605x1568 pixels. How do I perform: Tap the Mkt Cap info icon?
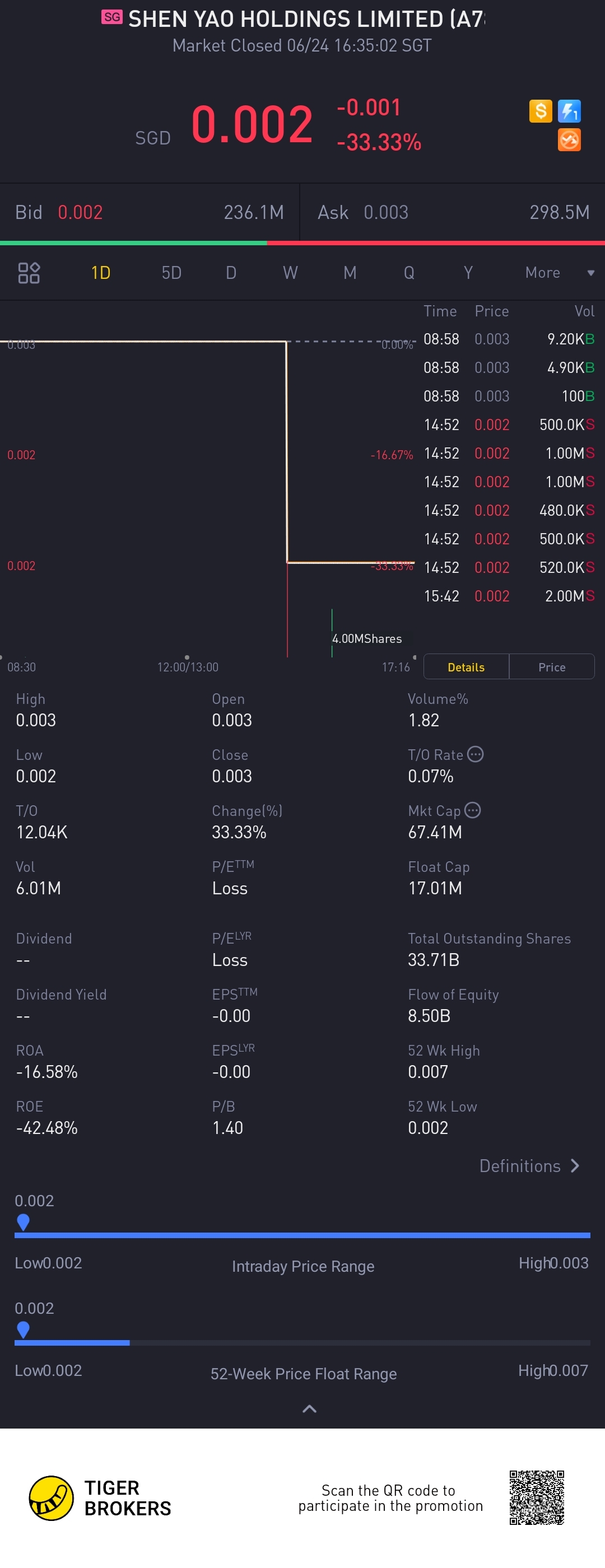pyautogui.click(x=472, y=810)
